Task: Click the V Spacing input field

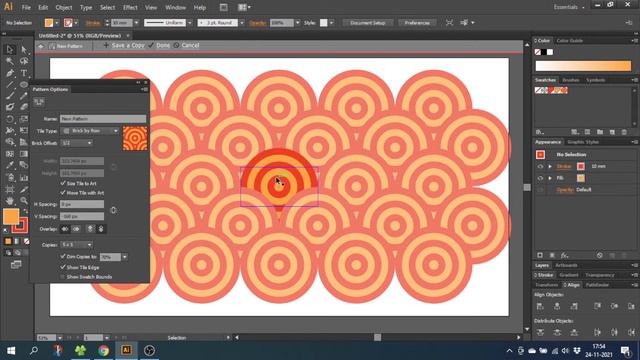Action: (x=82, y=216)
